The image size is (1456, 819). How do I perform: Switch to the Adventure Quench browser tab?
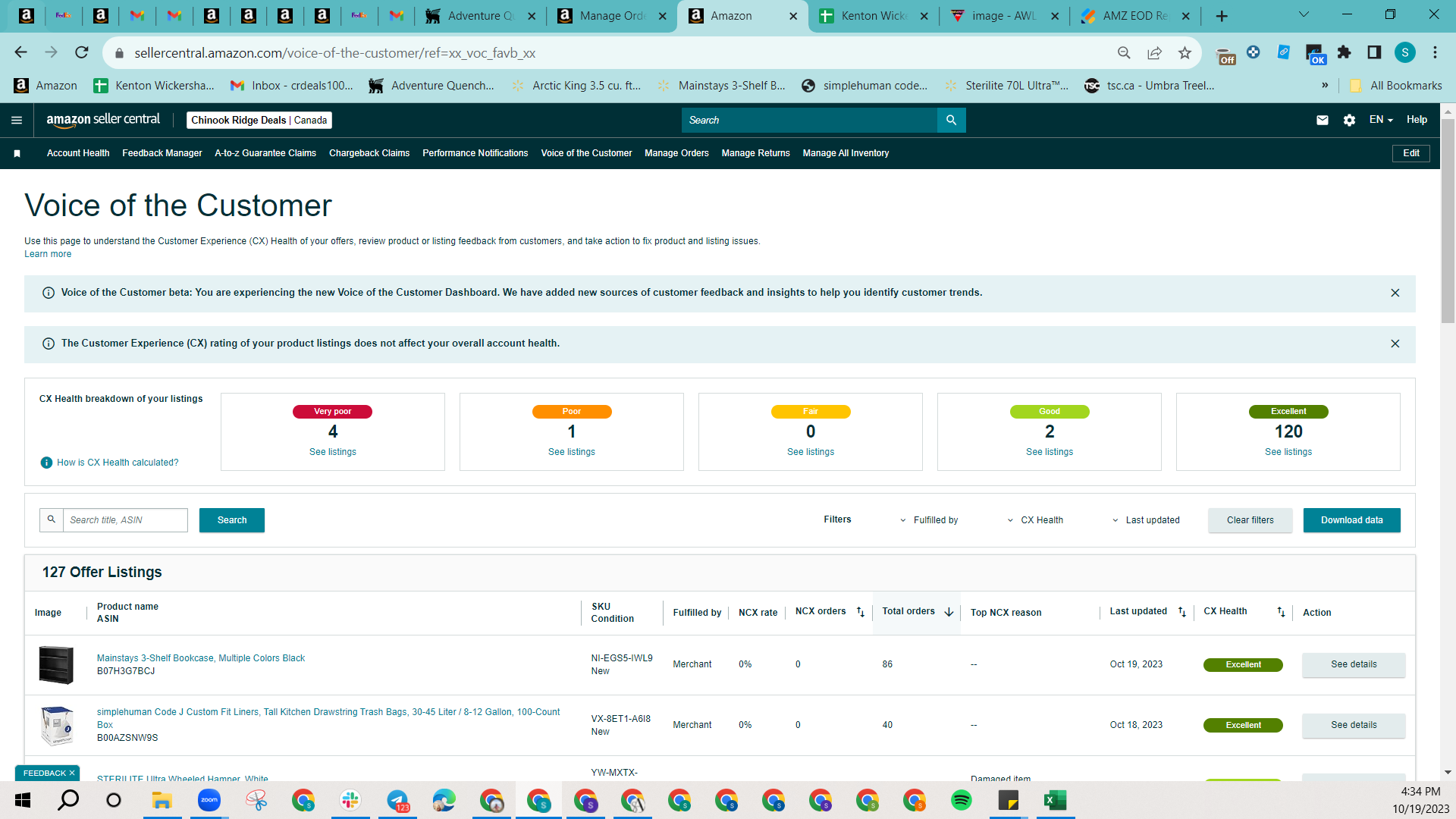coord(479,16)
